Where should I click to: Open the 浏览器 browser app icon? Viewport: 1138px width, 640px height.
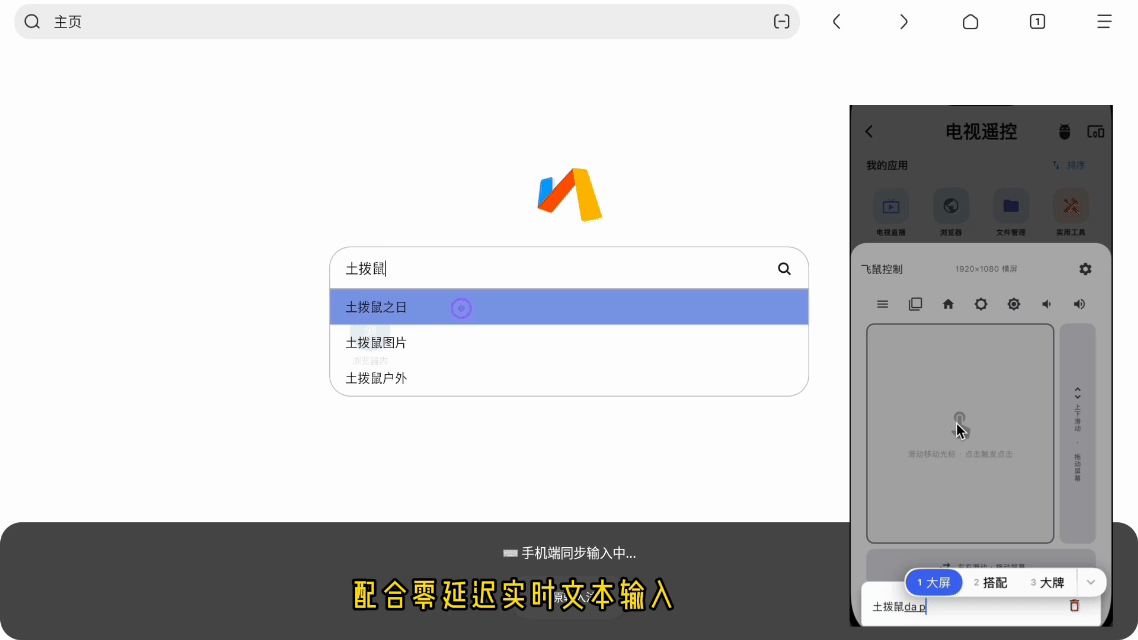(950, 207)
